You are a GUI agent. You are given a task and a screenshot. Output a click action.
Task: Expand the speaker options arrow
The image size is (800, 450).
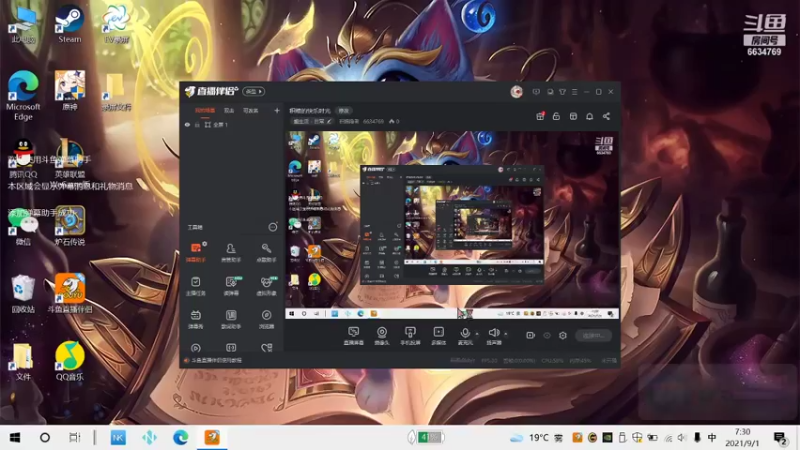506,334
